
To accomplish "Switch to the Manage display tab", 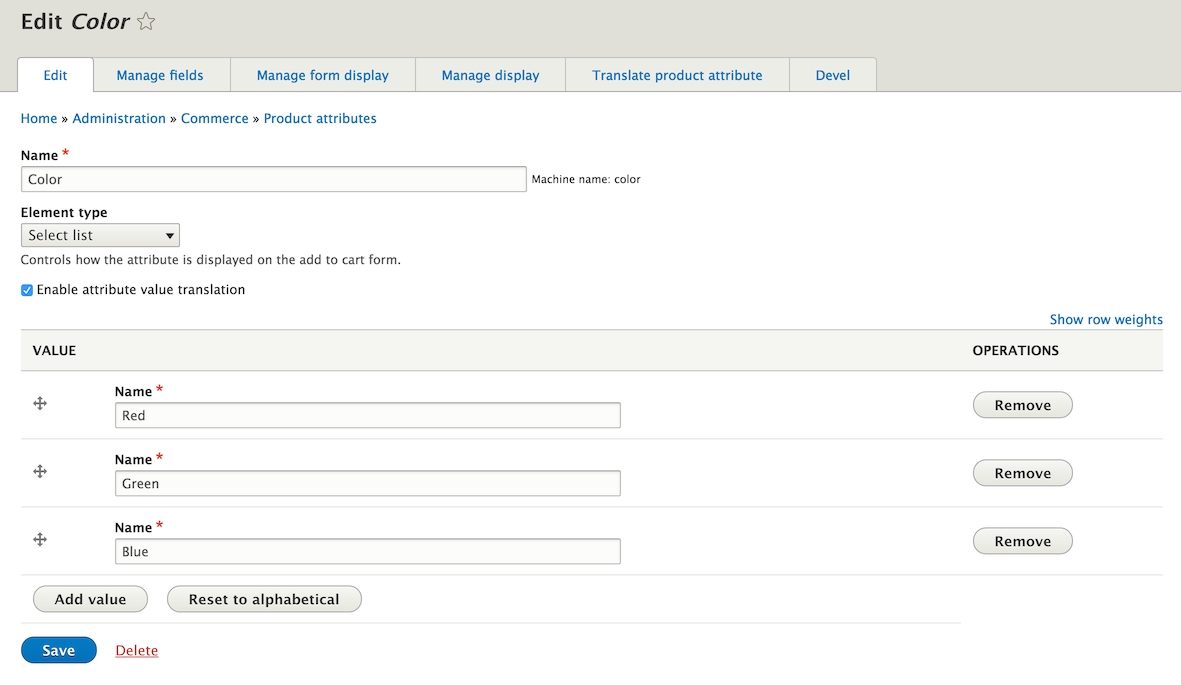I will (490, 74).
